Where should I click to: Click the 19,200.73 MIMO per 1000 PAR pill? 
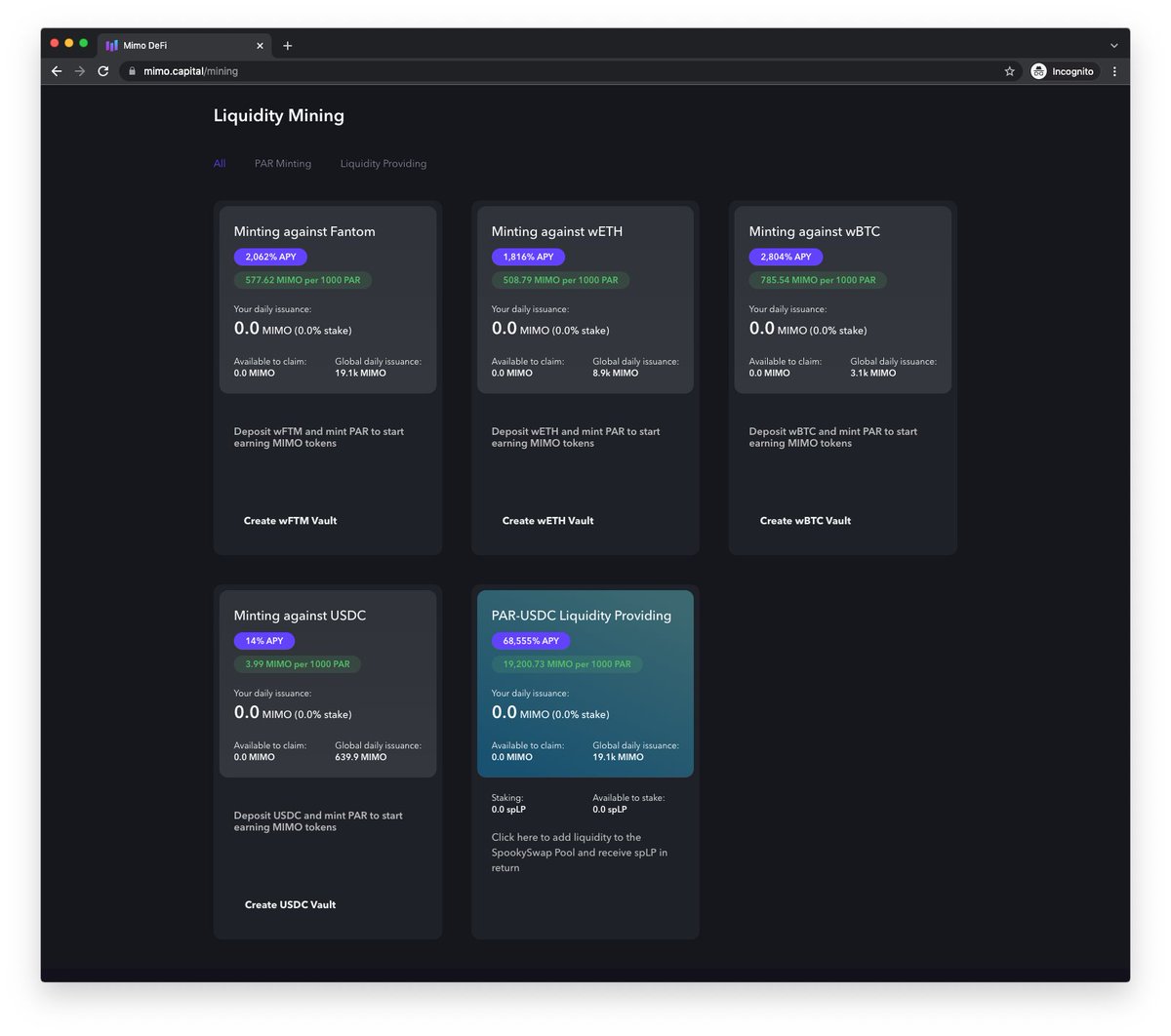pos(567,664)
